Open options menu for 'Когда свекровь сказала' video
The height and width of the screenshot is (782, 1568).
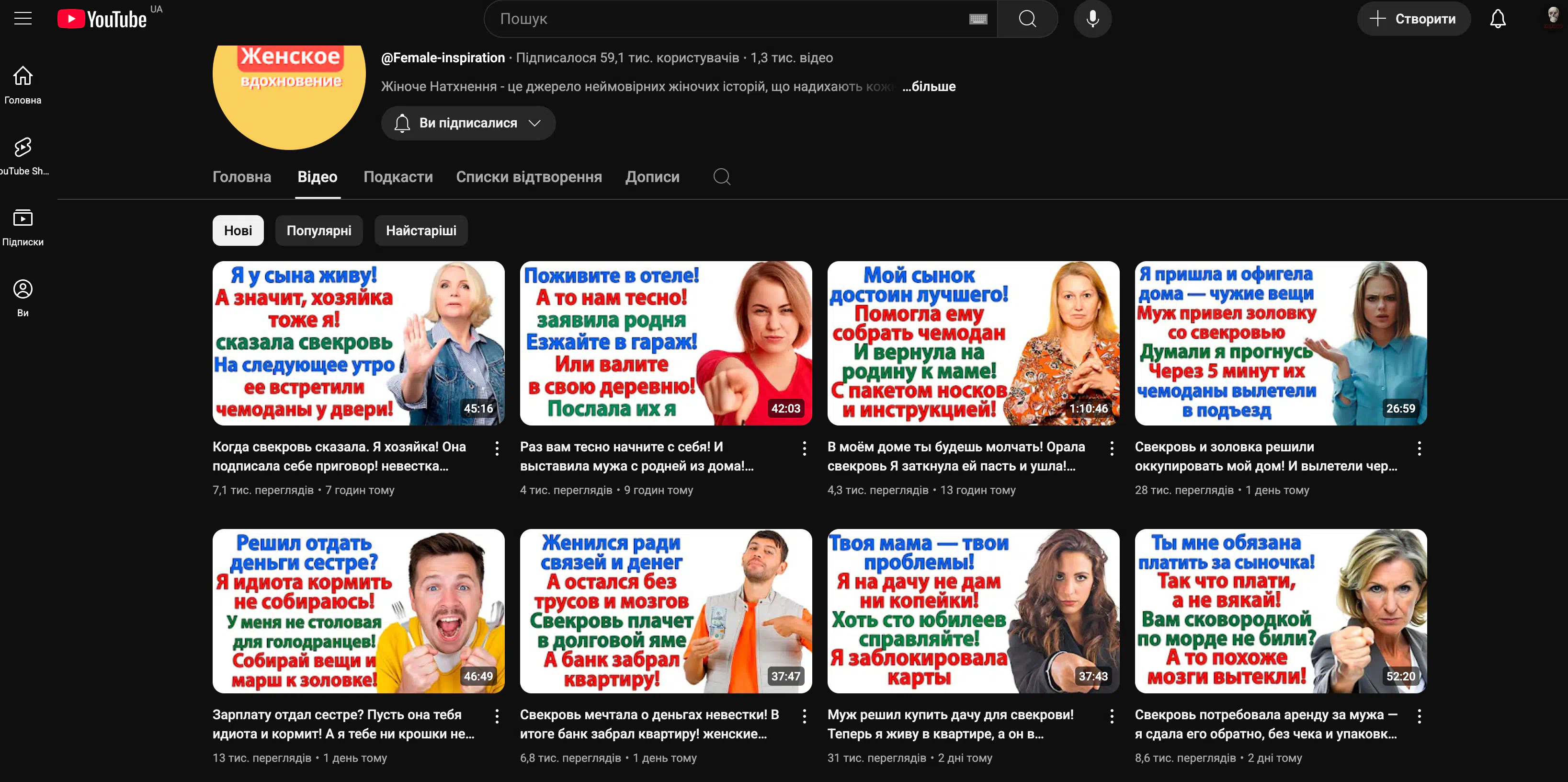(x=497, y=448)
